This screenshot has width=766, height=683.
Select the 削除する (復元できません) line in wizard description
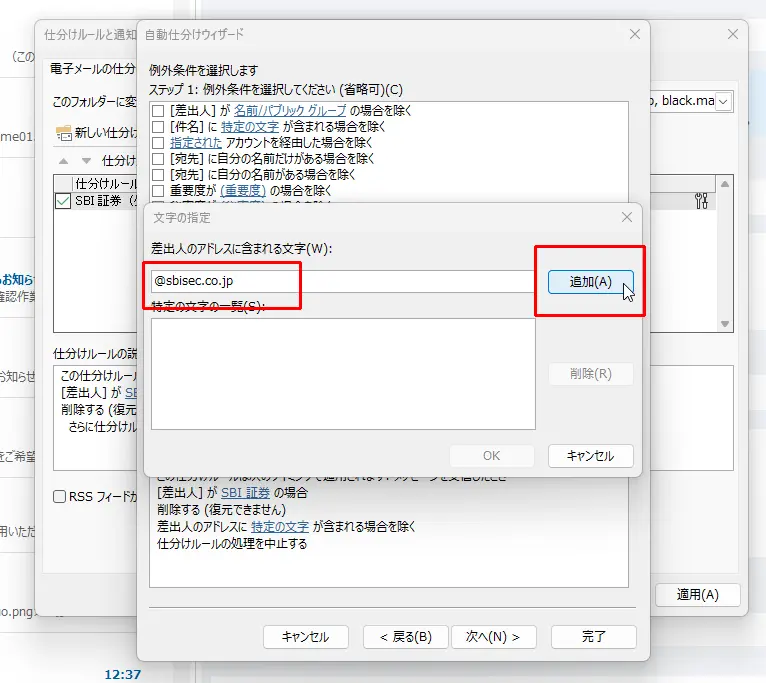click(x=221, y=510)
